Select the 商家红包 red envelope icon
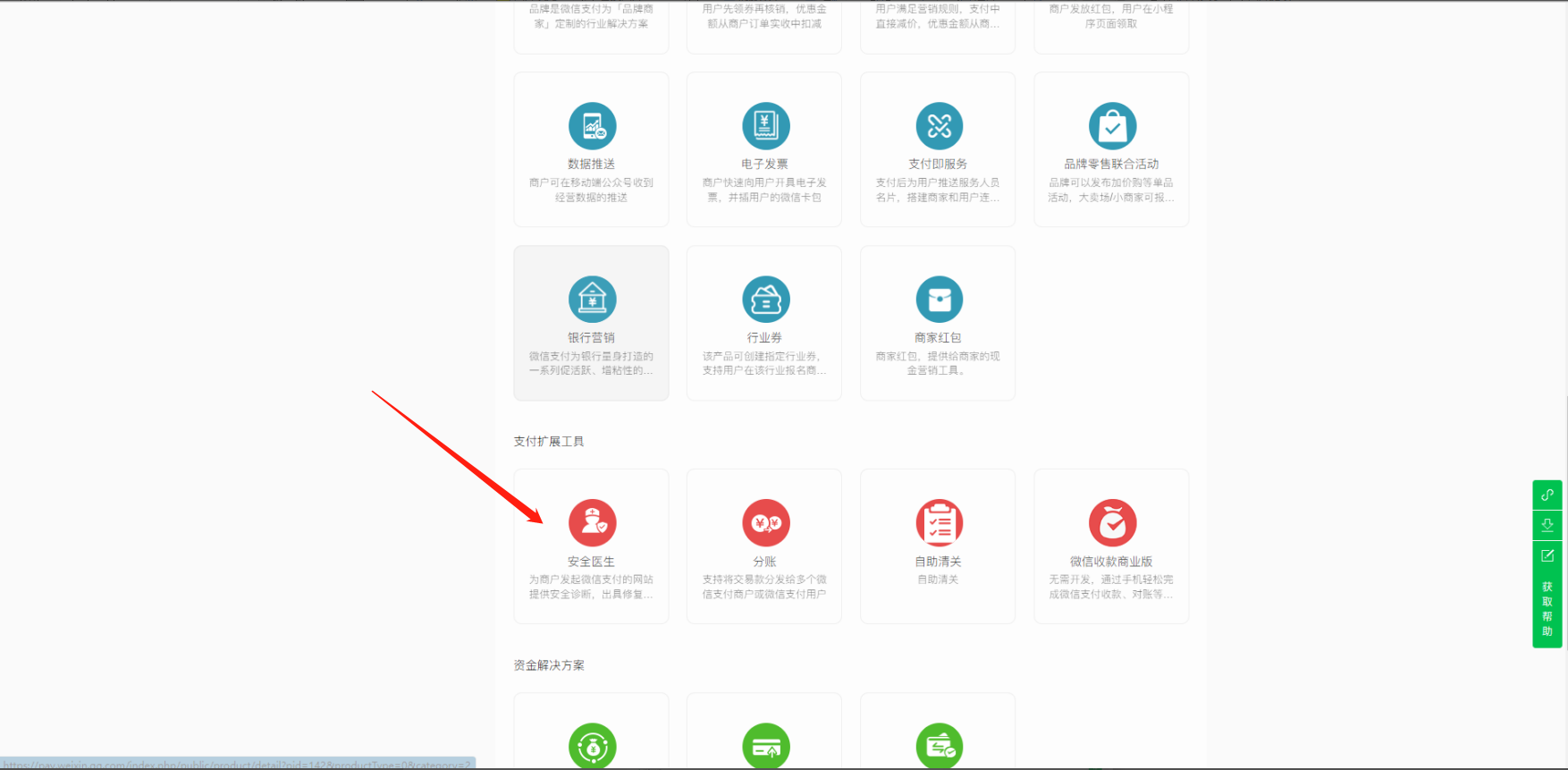 tap(939, 300)
